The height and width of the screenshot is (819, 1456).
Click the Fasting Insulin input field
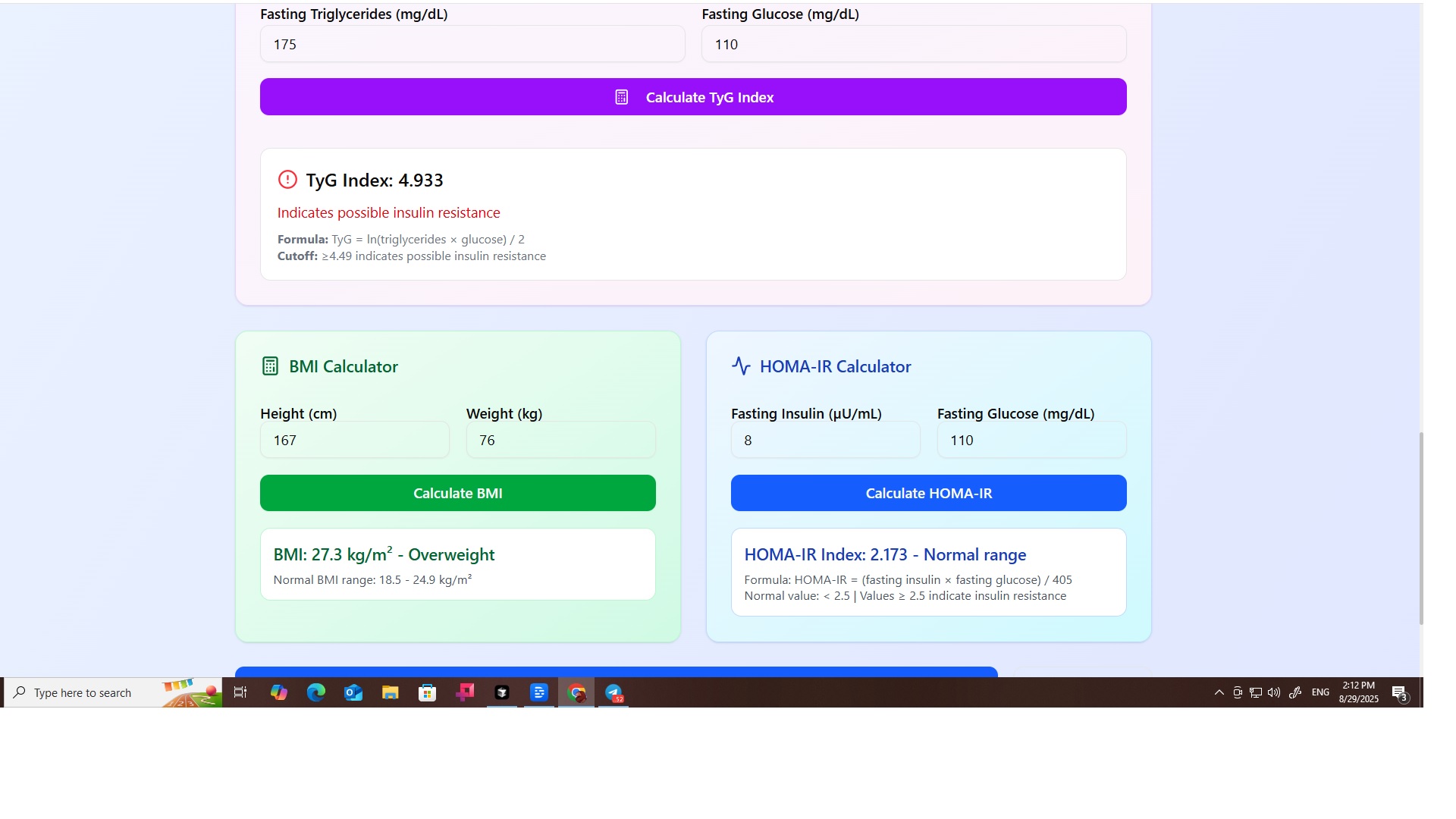(x=825, y=440)
